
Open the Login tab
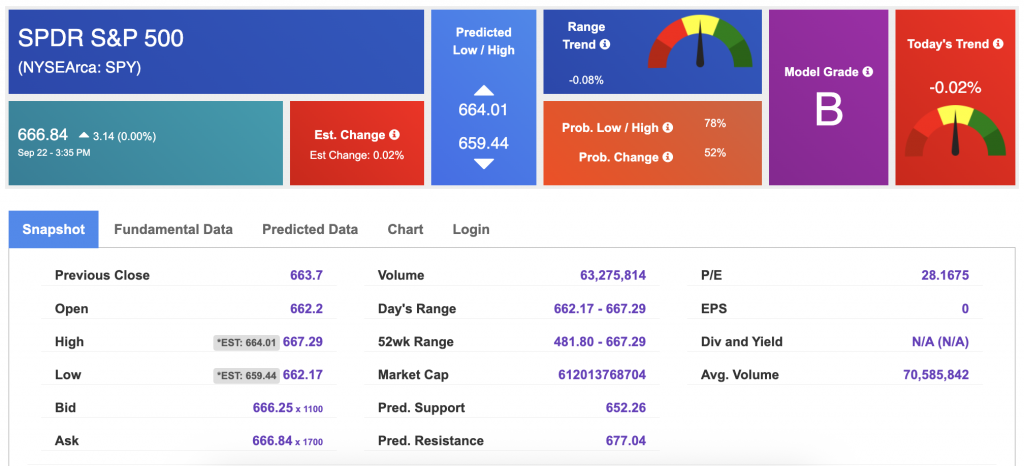(x=471, y=229)
